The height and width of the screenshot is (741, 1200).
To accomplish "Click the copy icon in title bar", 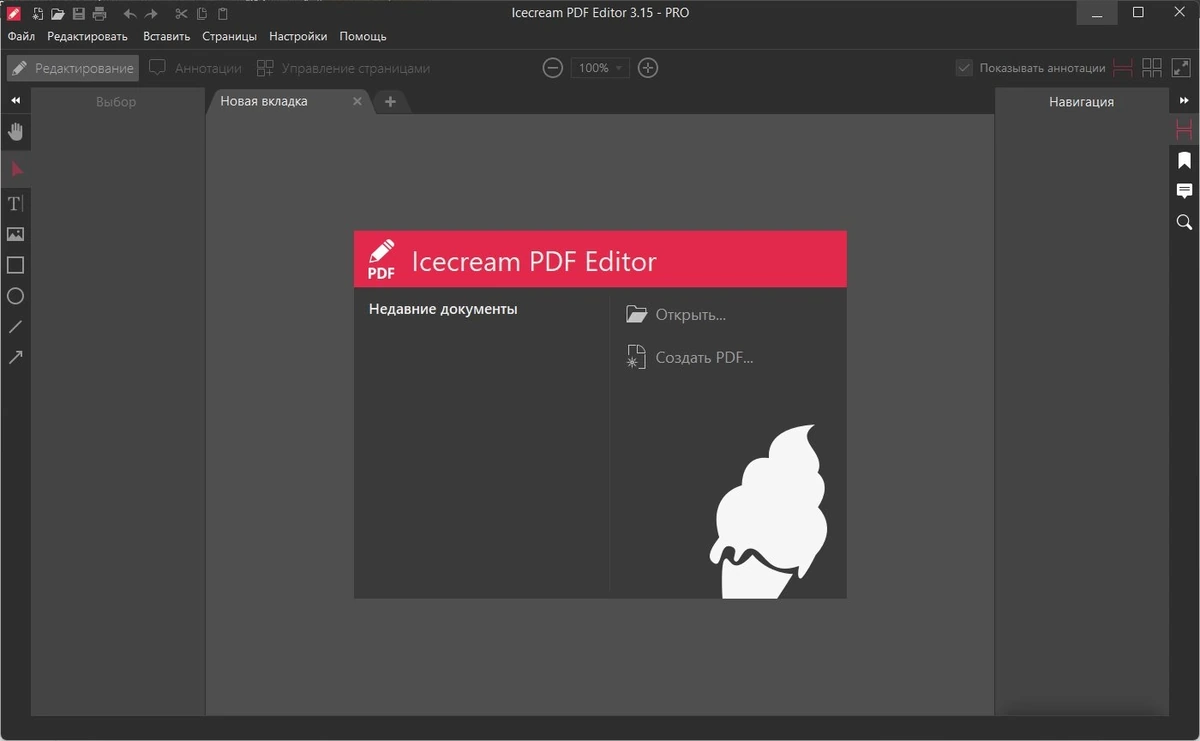I will pyautogui.click(x=202, y=14).
